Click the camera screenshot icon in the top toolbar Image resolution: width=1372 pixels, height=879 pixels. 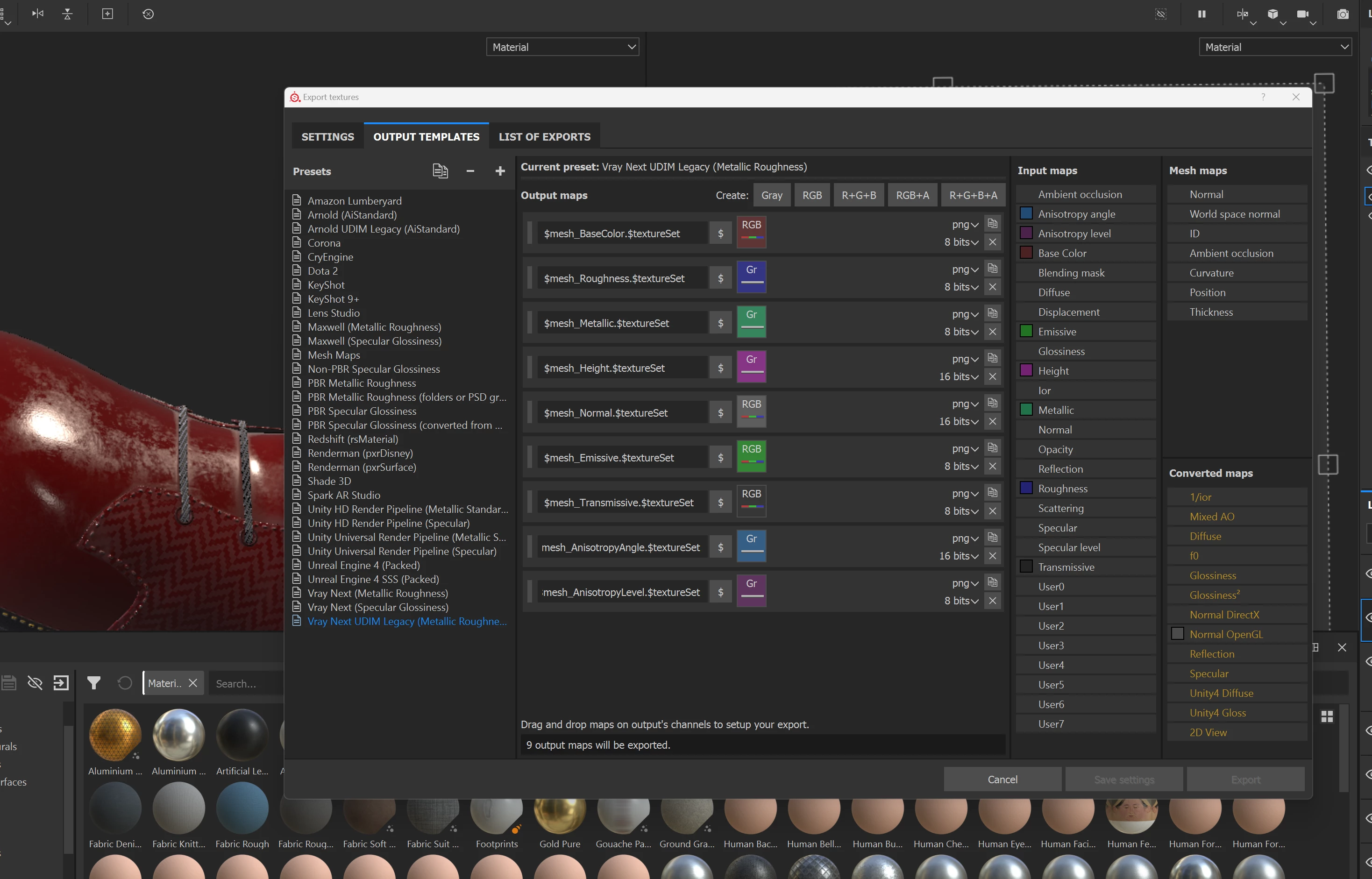[x=1343, y=14]
